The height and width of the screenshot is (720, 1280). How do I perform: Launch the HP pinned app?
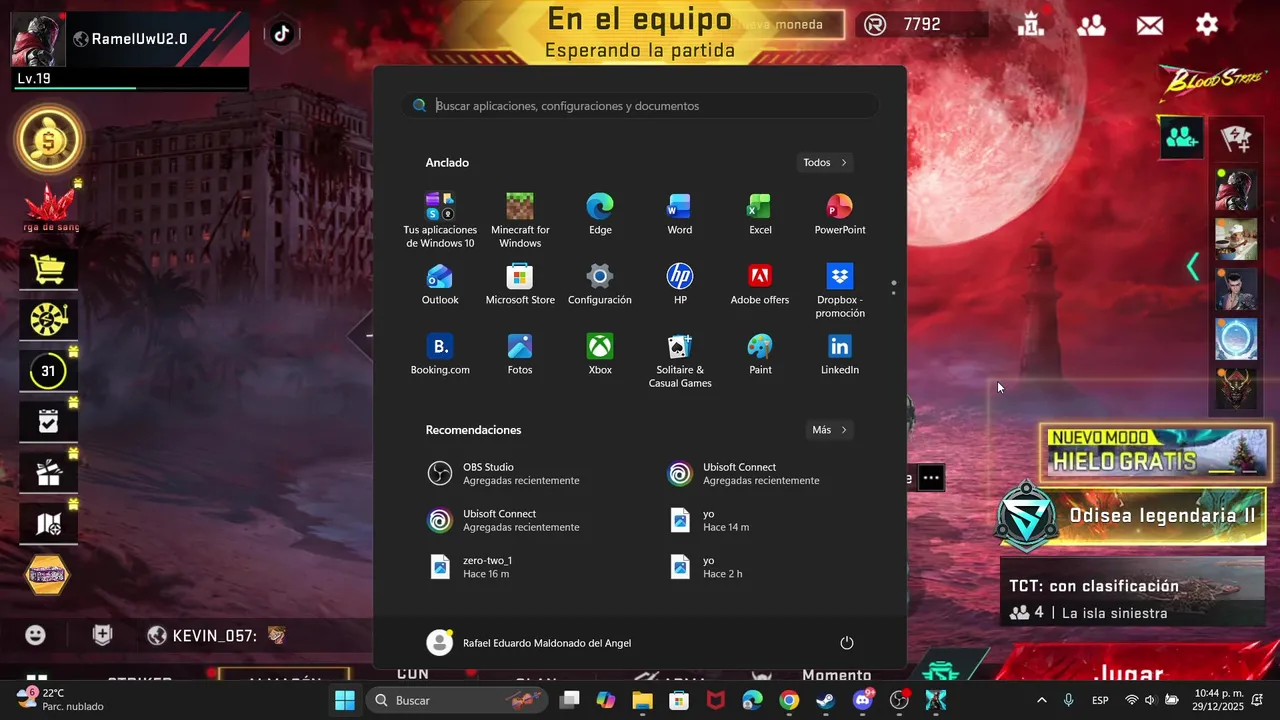coord(680,284)
